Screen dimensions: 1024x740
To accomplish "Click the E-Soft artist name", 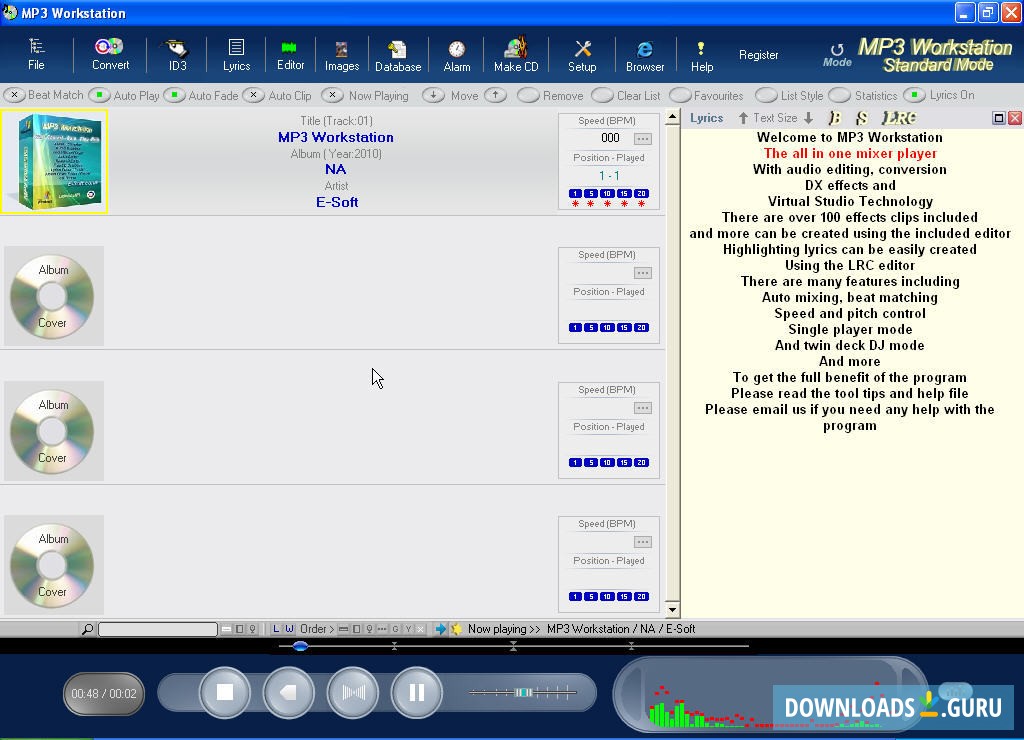I will (337, 202).
